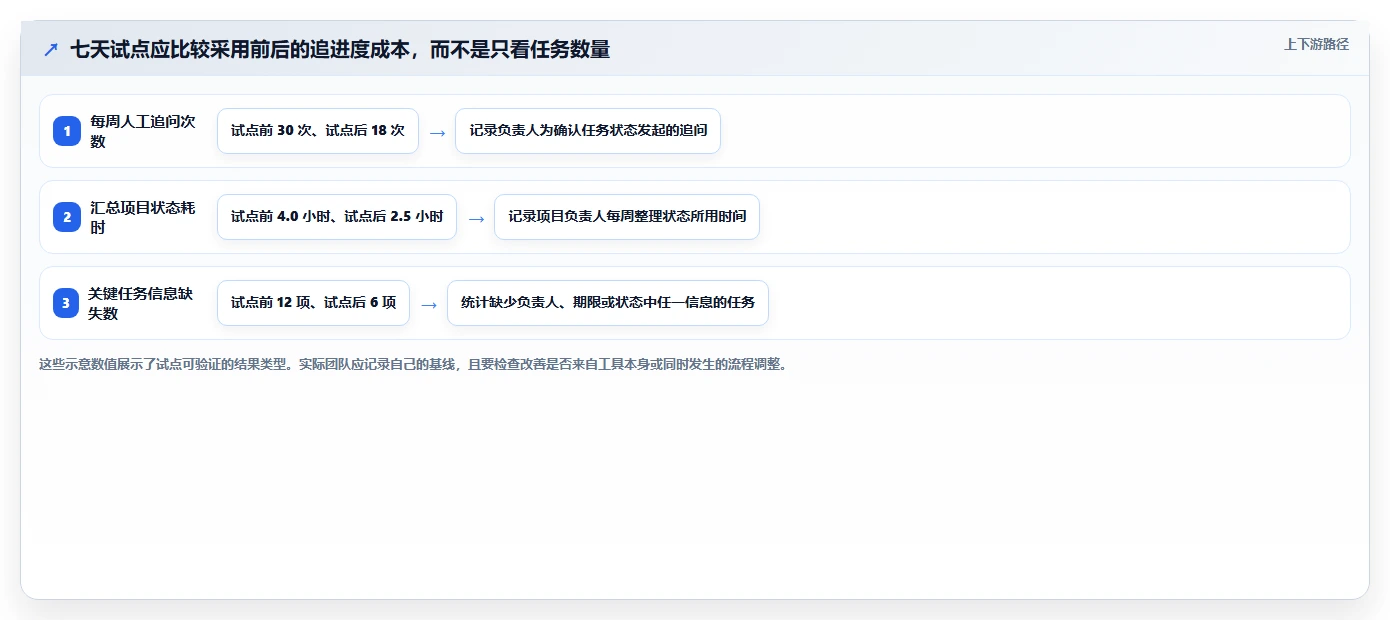This screenshot has height=620, width=1390.
Task: Click the 记录负责人为确认任务状态发起的追问 box
Action: coord(588,131)
